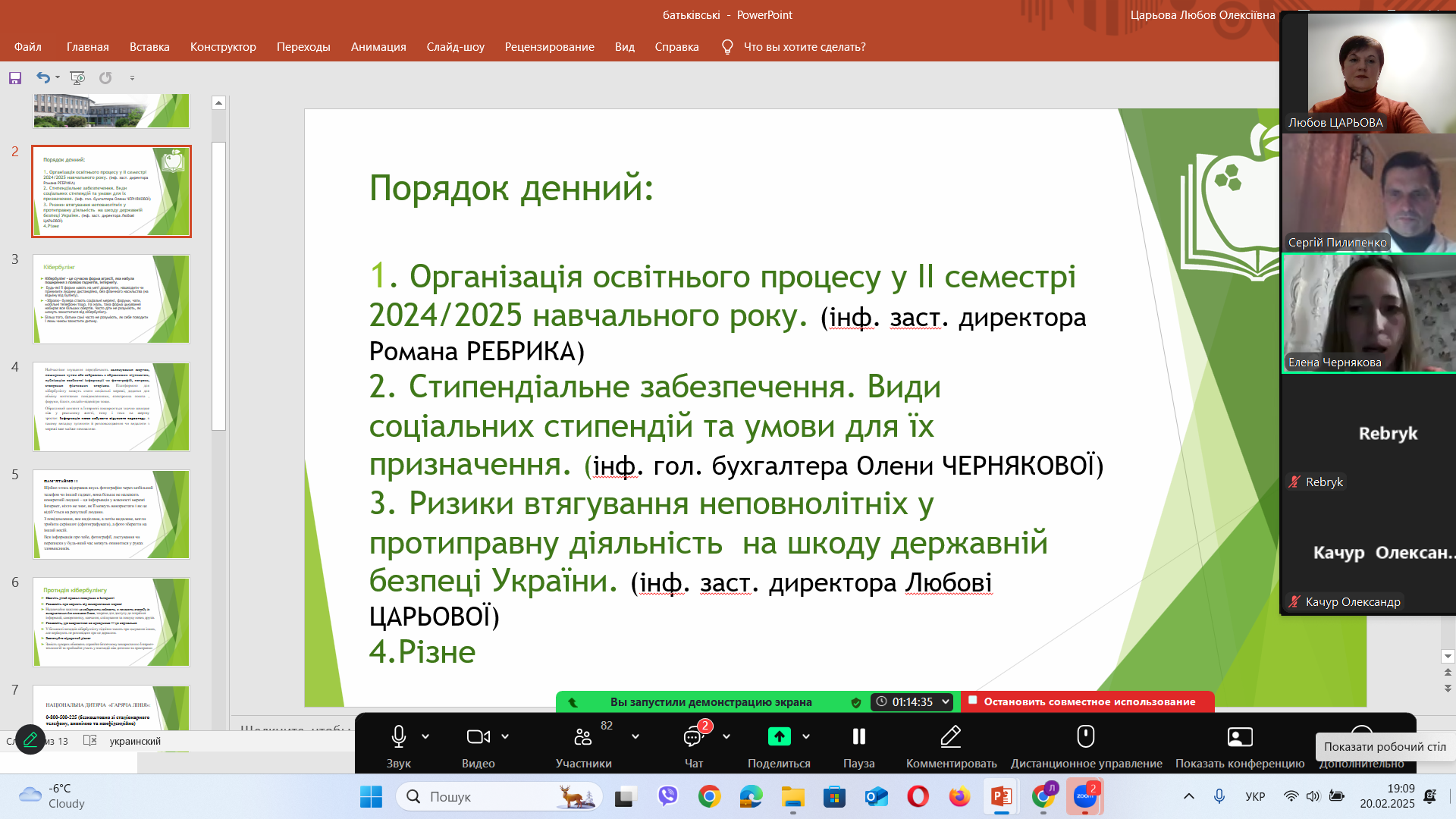Image resolution: width=1456 pixels, height=819 pixels.
Task: Open Viber from the taskbar
Action: [x=667, y=796]
